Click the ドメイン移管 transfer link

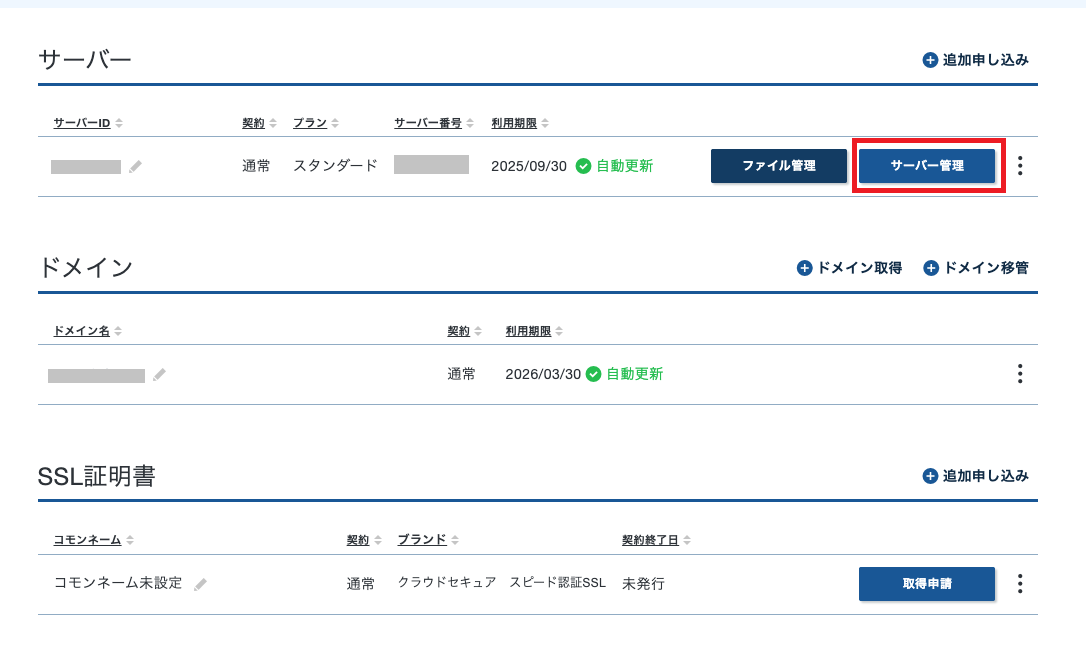[x=976, y=268]
